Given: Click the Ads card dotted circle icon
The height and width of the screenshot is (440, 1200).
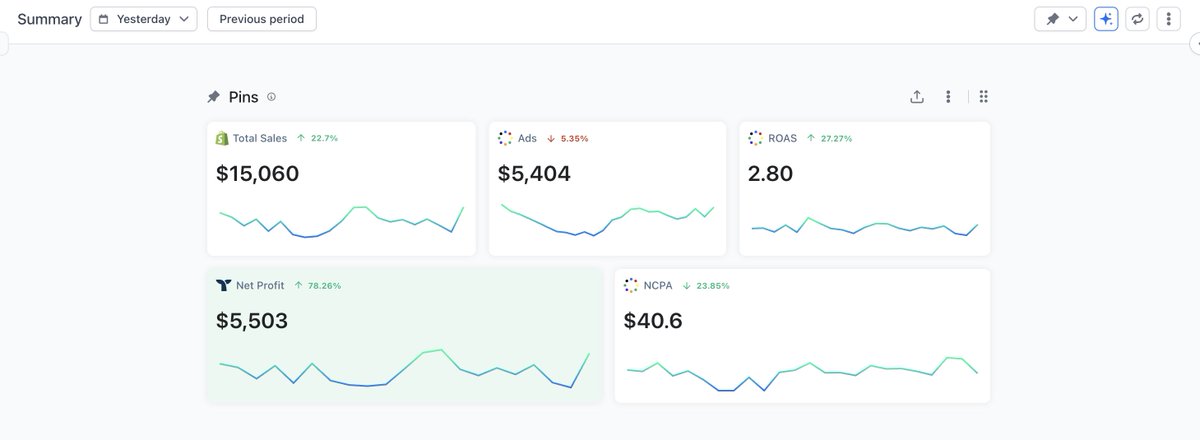Looking at the screenshot, I should pyautogui.click(x=505, y=138).
